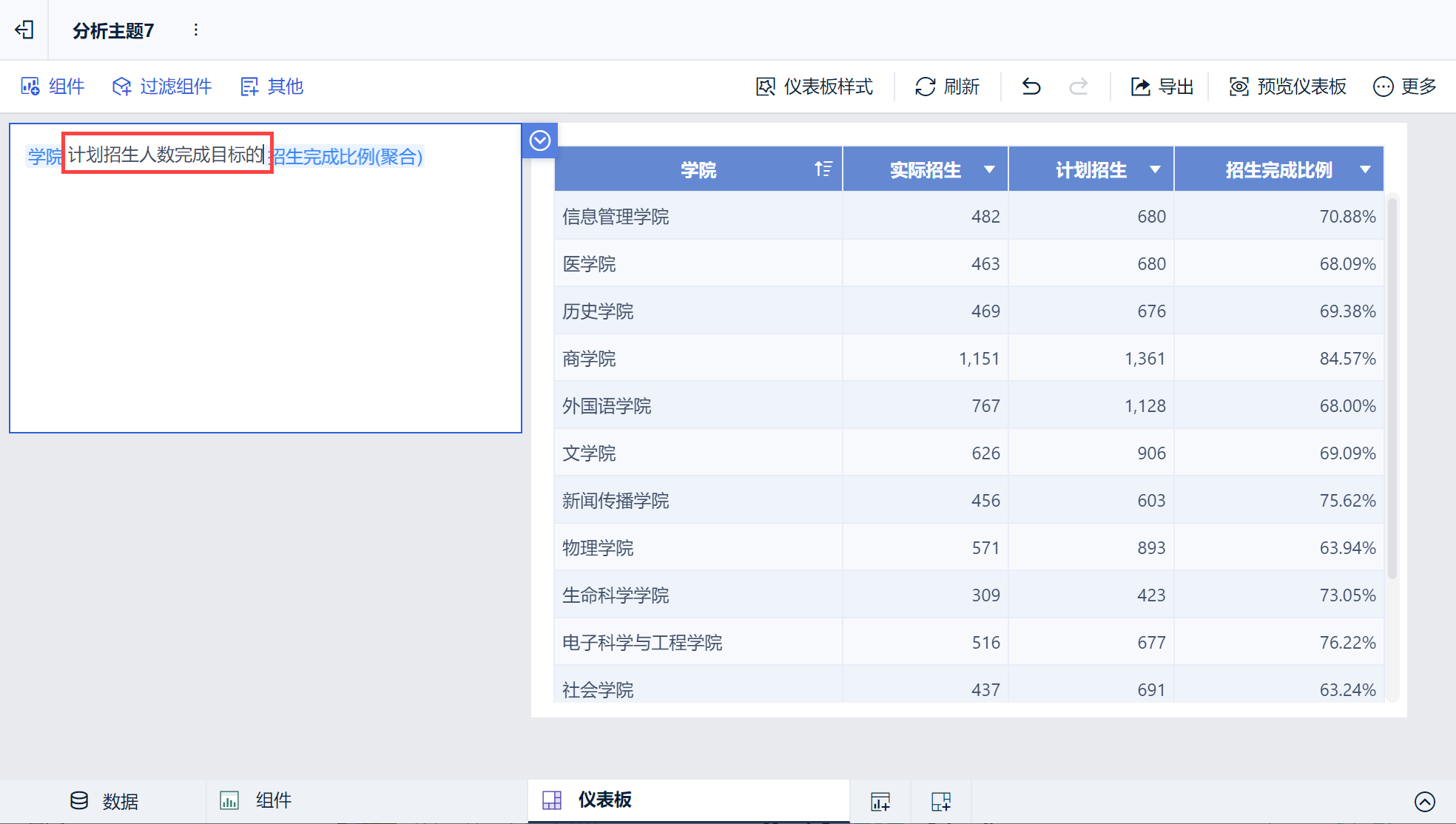Click the redo arrow icon
1456x824 pixels.
1079,87
